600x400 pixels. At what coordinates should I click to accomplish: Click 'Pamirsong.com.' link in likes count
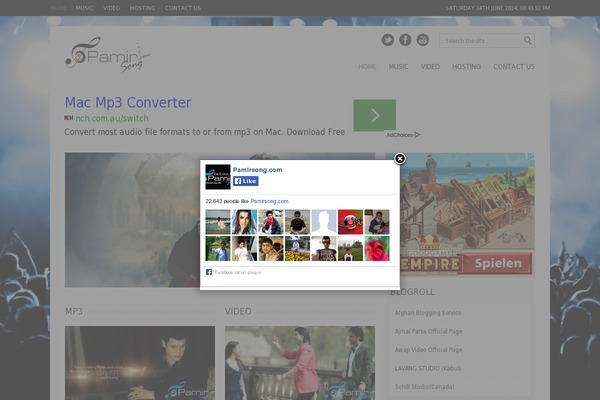point(270,201)
